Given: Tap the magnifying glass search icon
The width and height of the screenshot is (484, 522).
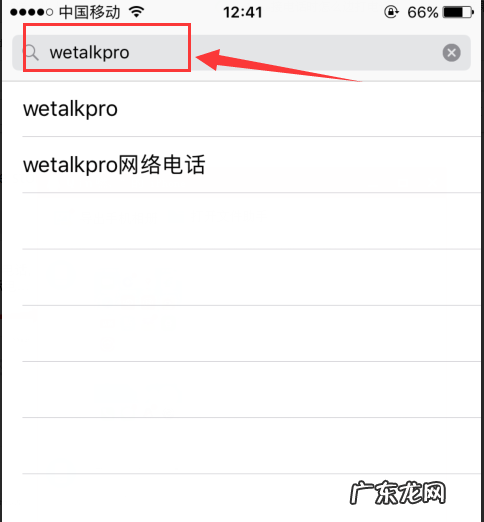Looking at the screenshot, I should click(32, 53).
